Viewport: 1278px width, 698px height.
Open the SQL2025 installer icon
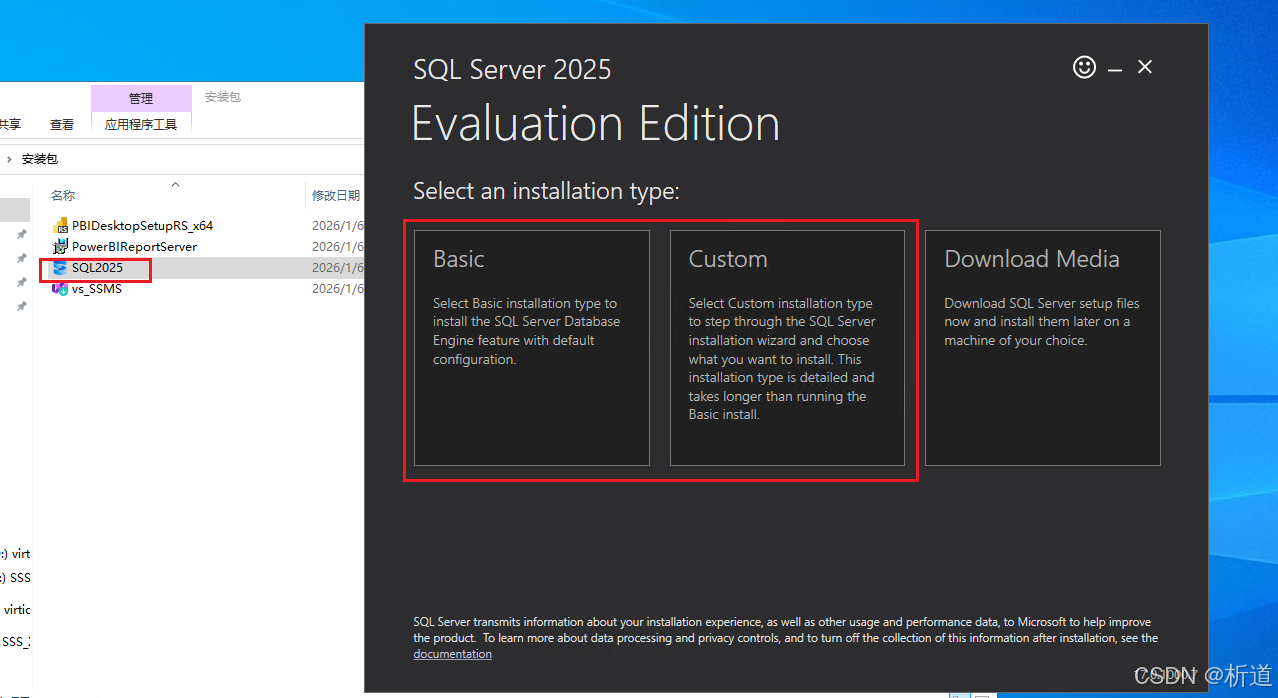click(x=60, y=268)
